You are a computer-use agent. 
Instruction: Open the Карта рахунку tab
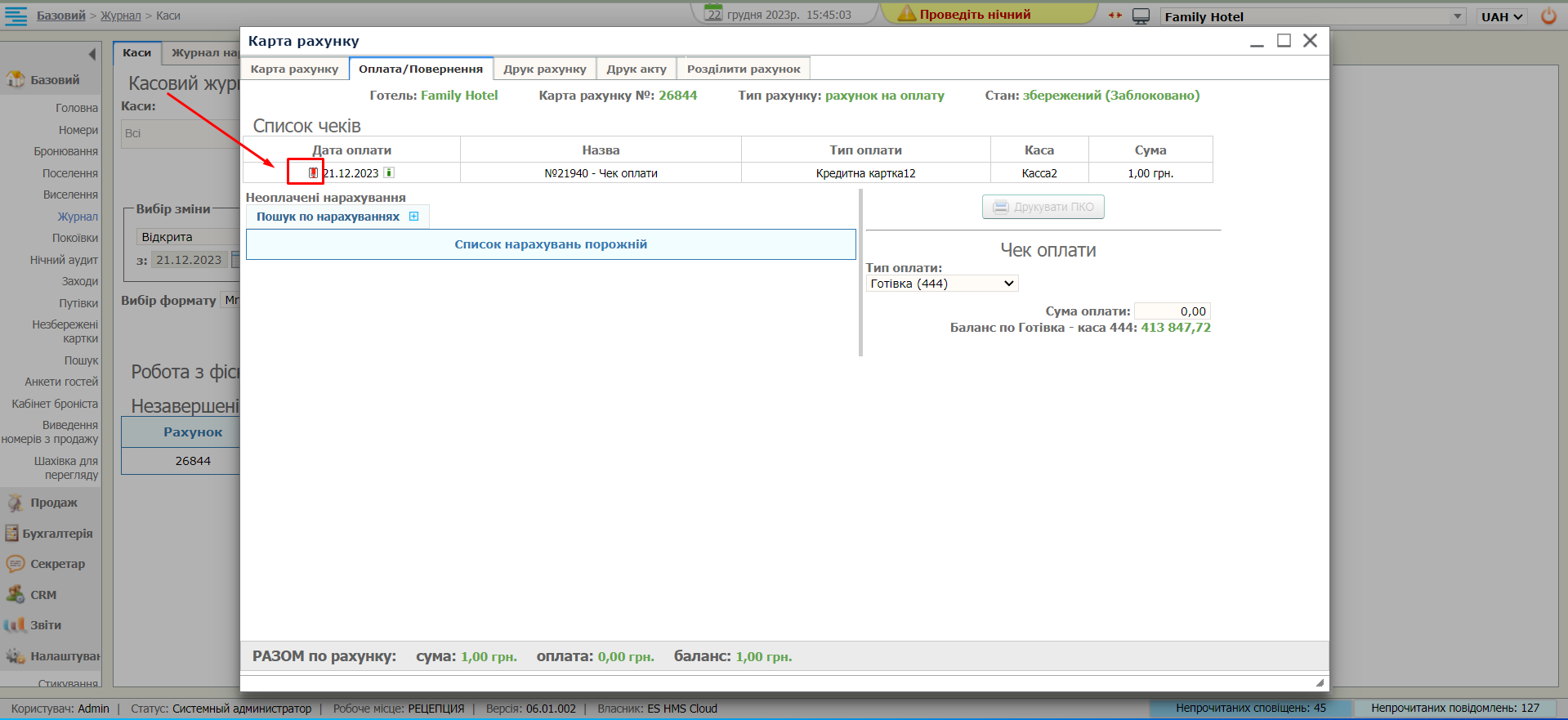tap(294, 69)
